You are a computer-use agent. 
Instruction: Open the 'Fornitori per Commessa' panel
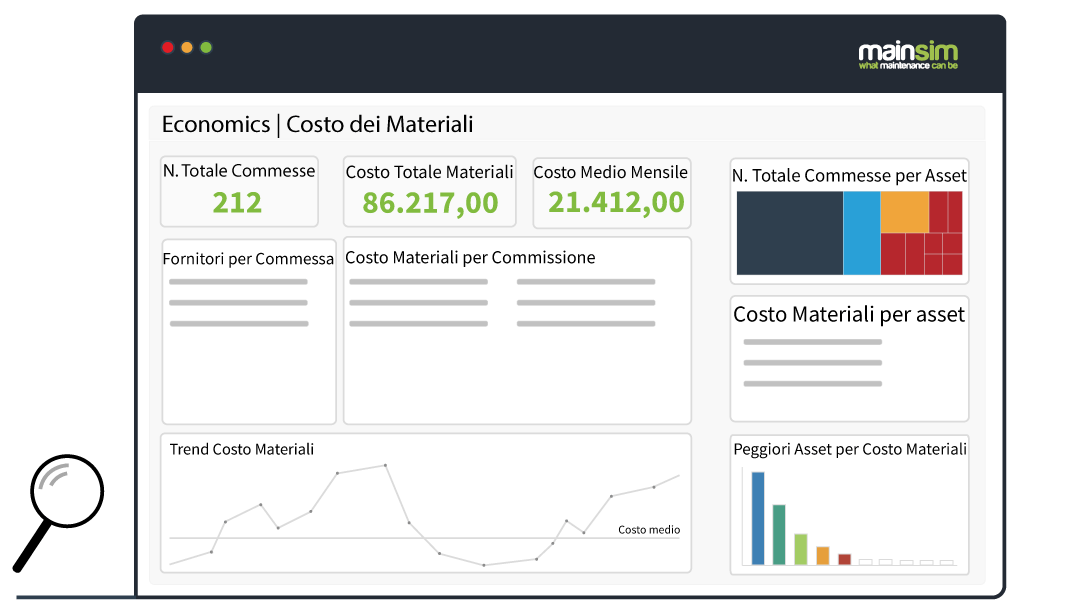[249, 332]
